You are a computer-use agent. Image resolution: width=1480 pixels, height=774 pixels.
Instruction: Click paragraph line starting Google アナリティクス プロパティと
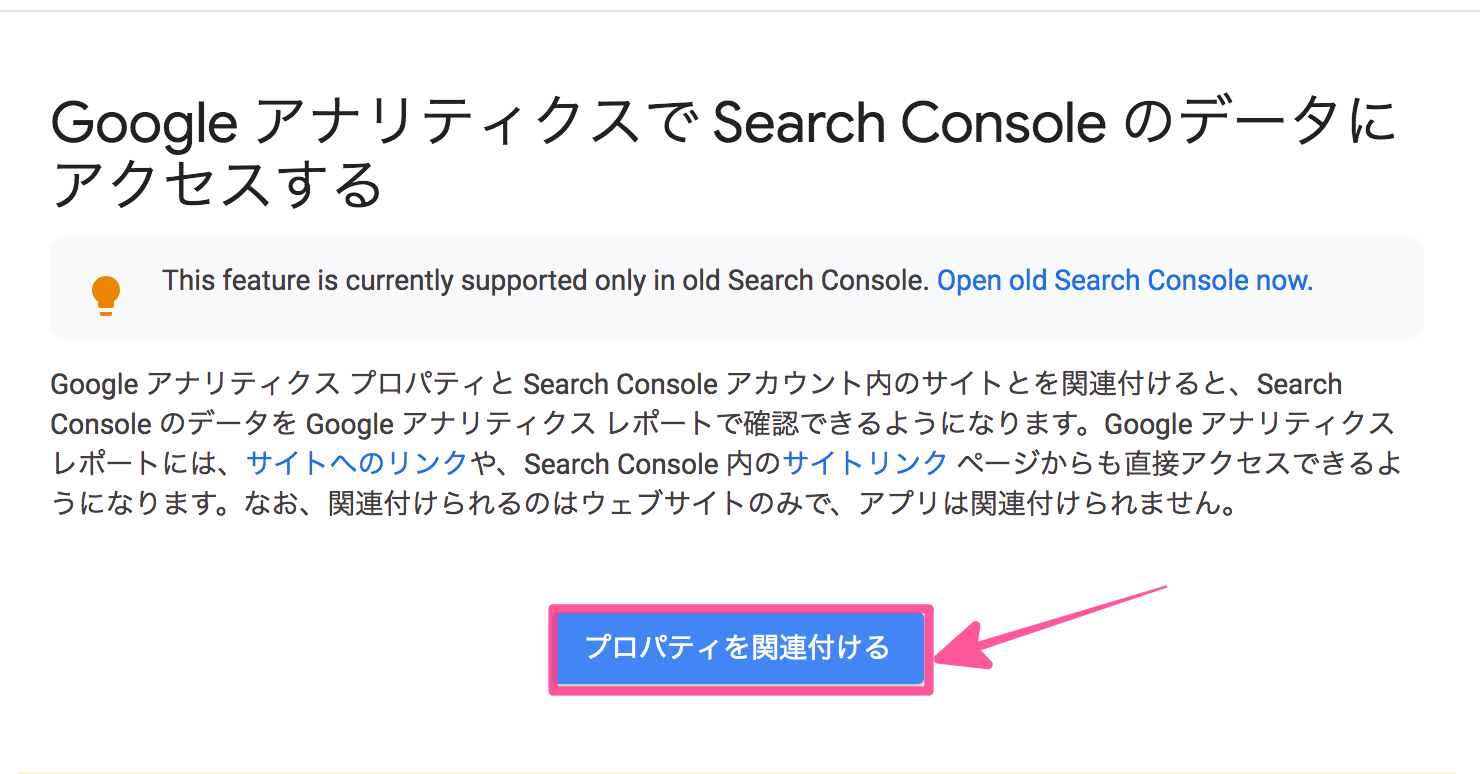tap(696, 384)
